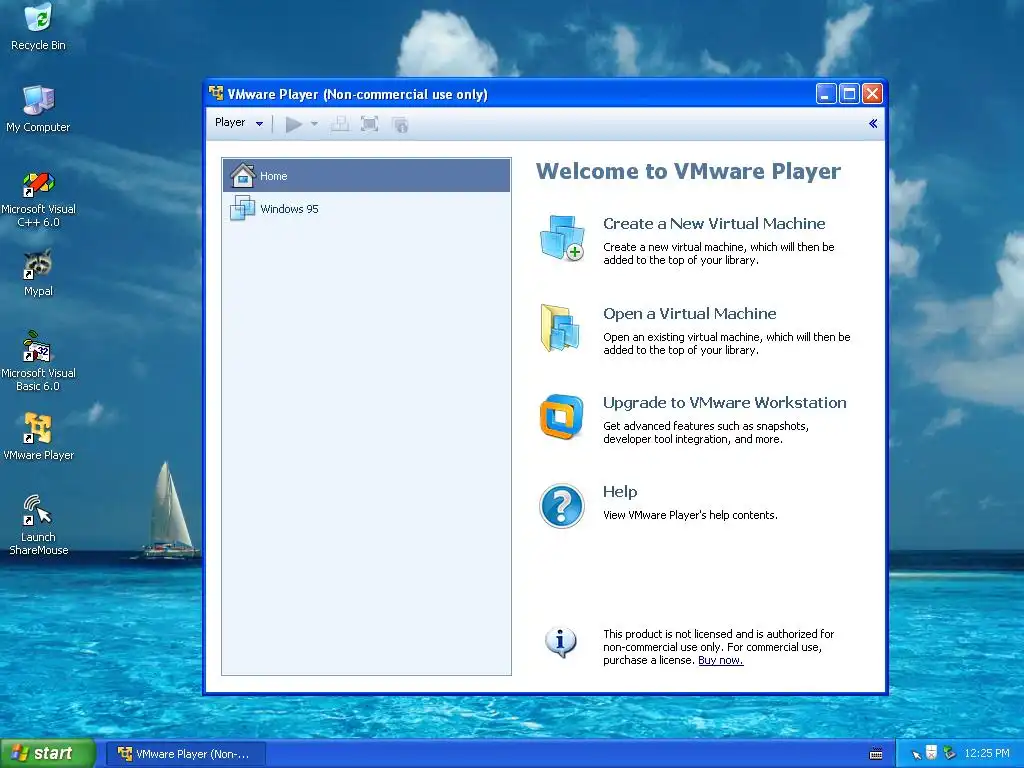1024x768 pixels.
Task: Click the Create a New Virtual Machine heading
Action: 714,224
